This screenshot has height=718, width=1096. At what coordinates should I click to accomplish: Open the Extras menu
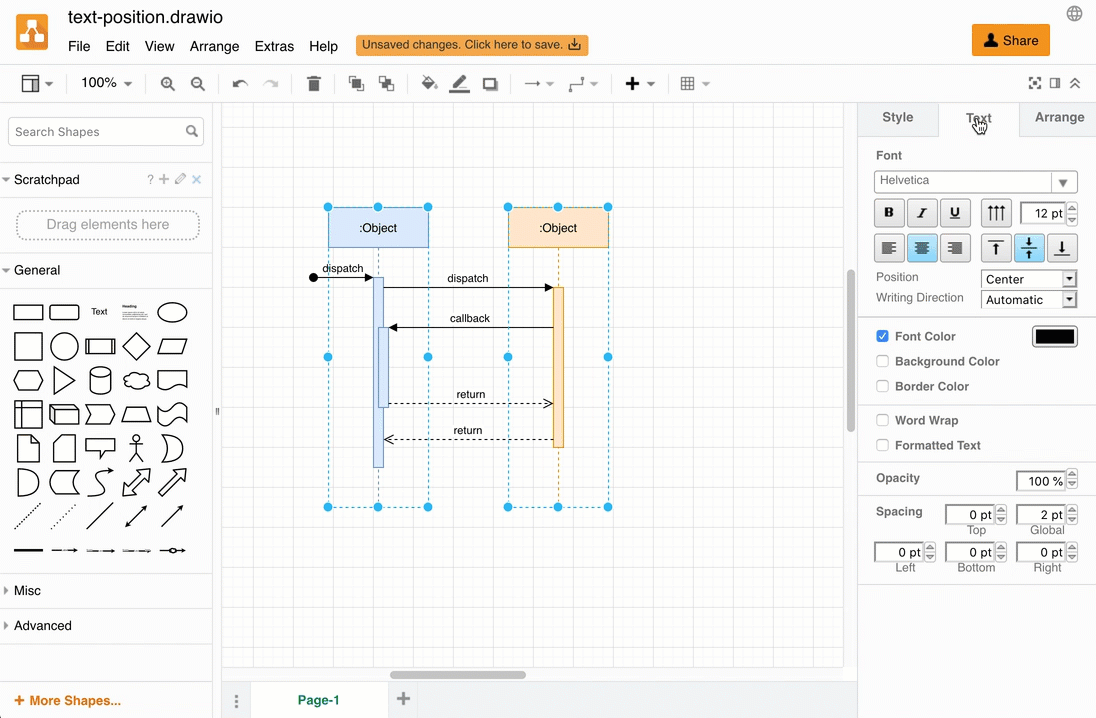click(274, 46)
